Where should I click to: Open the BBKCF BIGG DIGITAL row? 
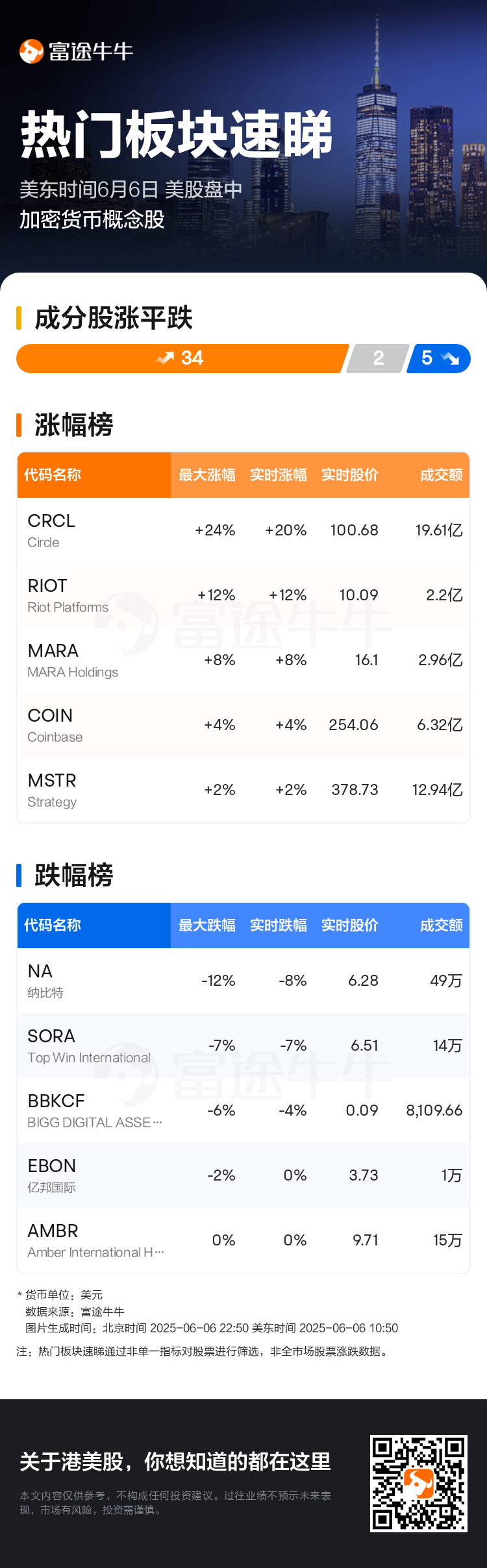tap(243, 1111)
